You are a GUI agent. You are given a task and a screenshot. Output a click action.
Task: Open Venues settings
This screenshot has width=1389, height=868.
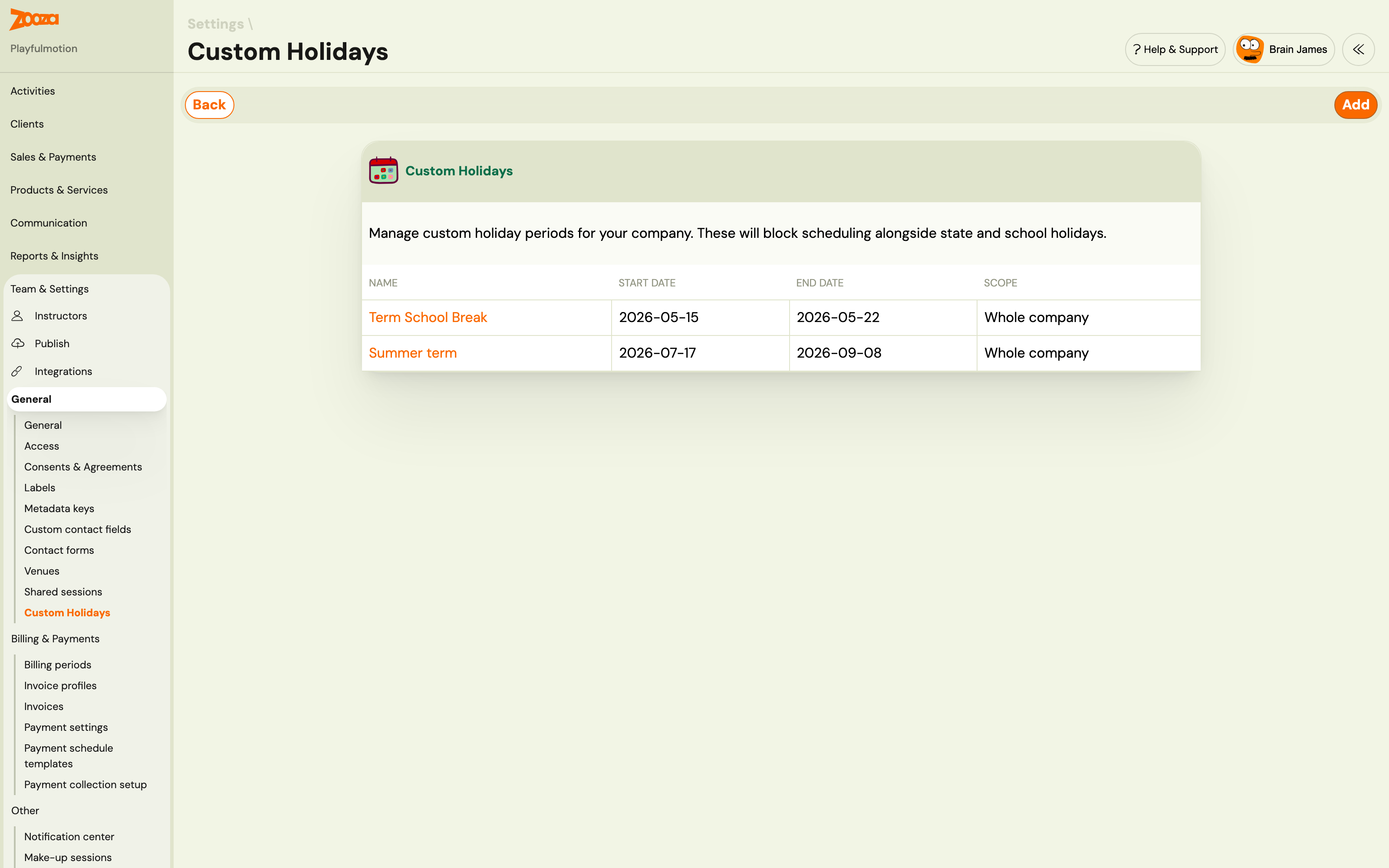41,571
